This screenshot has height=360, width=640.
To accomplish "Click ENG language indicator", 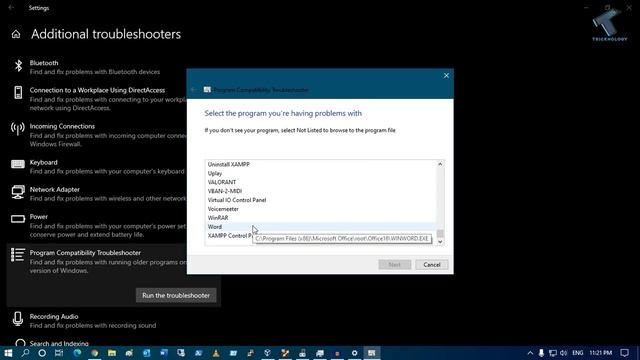I will pos(578,353).
